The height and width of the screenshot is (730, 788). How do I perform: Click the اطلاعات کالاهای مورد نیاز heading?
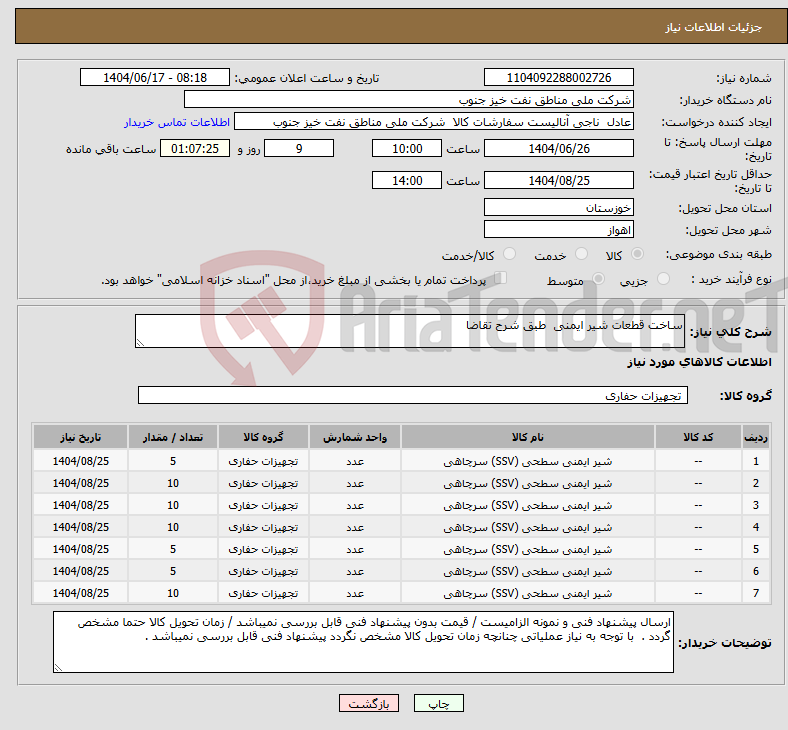pos(699,362)
